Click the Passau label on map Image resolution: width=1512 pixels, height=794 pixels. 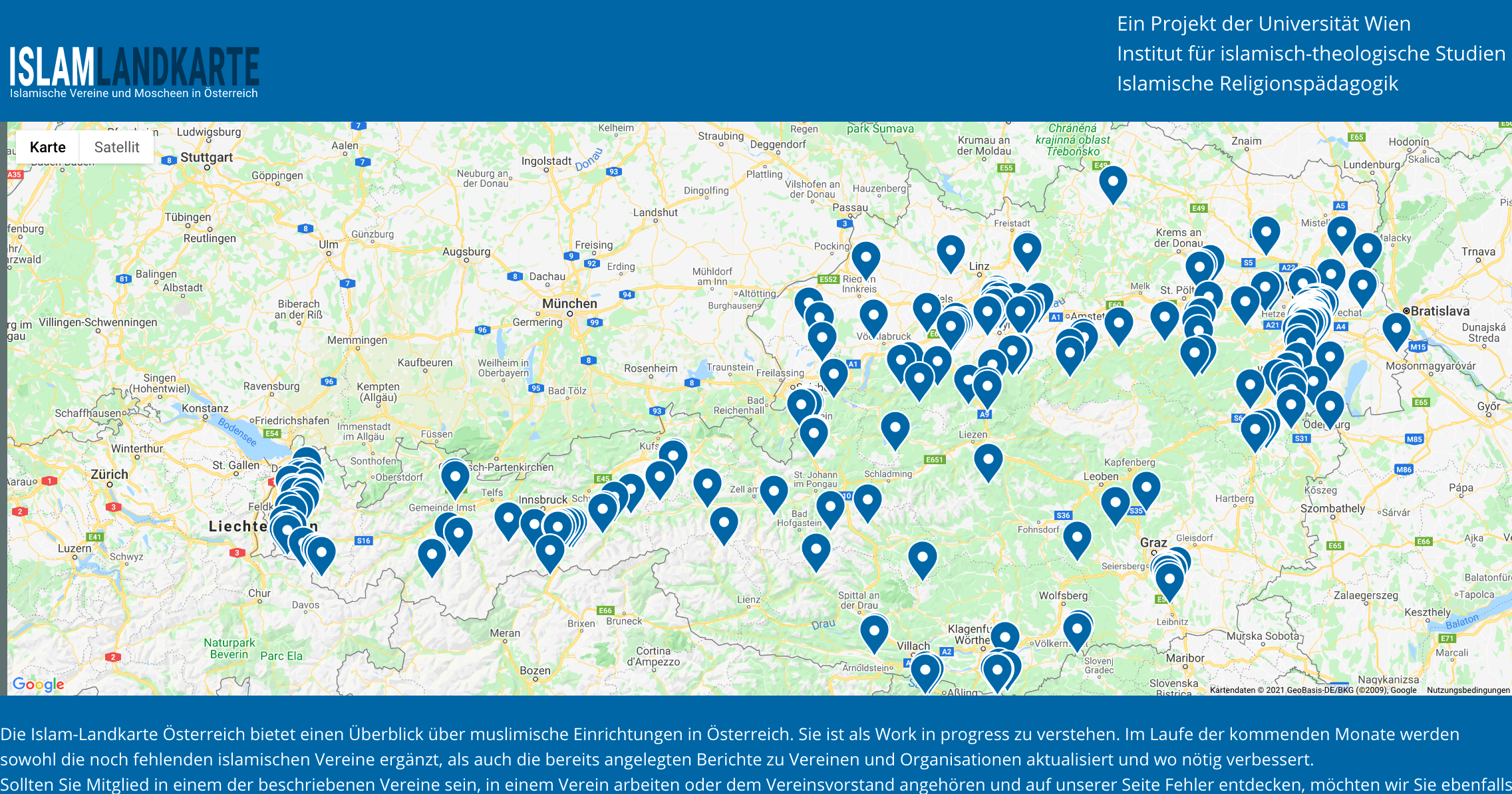850,207
